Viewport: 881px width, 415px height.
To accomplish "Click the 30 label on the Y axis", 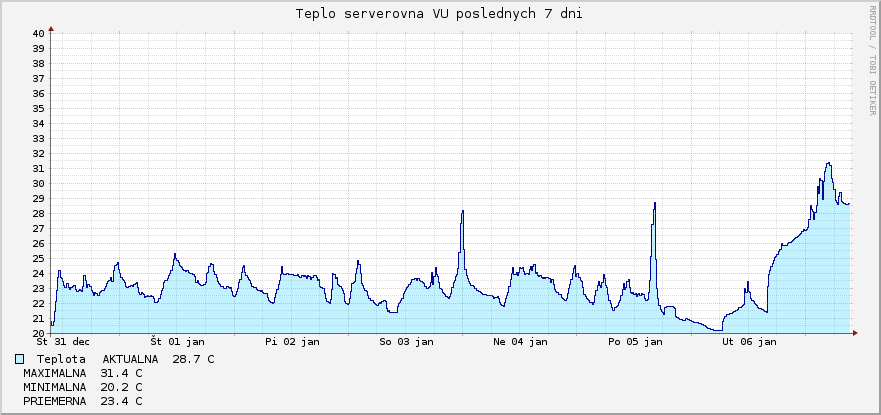I will [x=37, y=184].
